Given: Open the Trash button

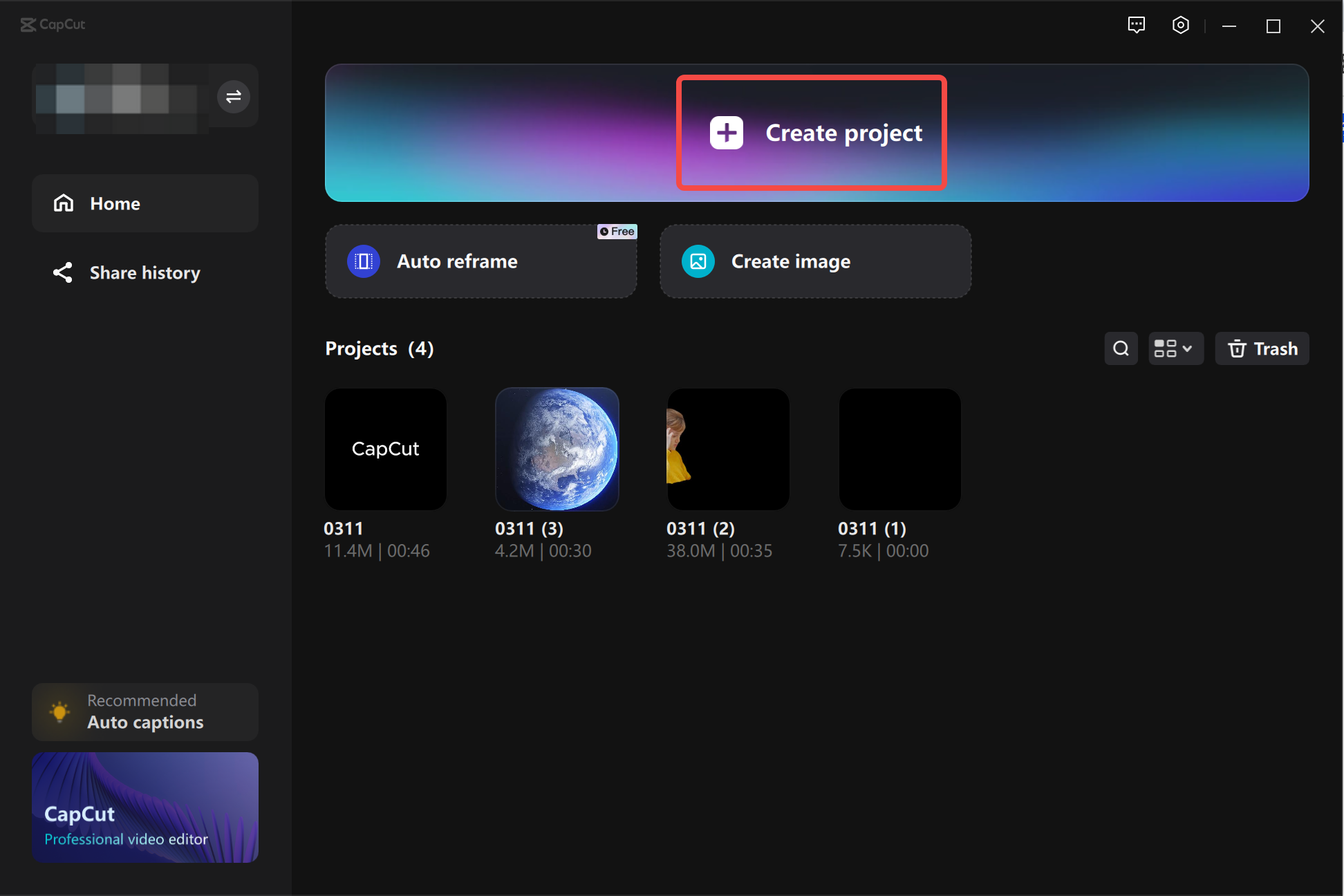Looking at the screenshot, I should pyautogui.click(x=1262, y=348).
